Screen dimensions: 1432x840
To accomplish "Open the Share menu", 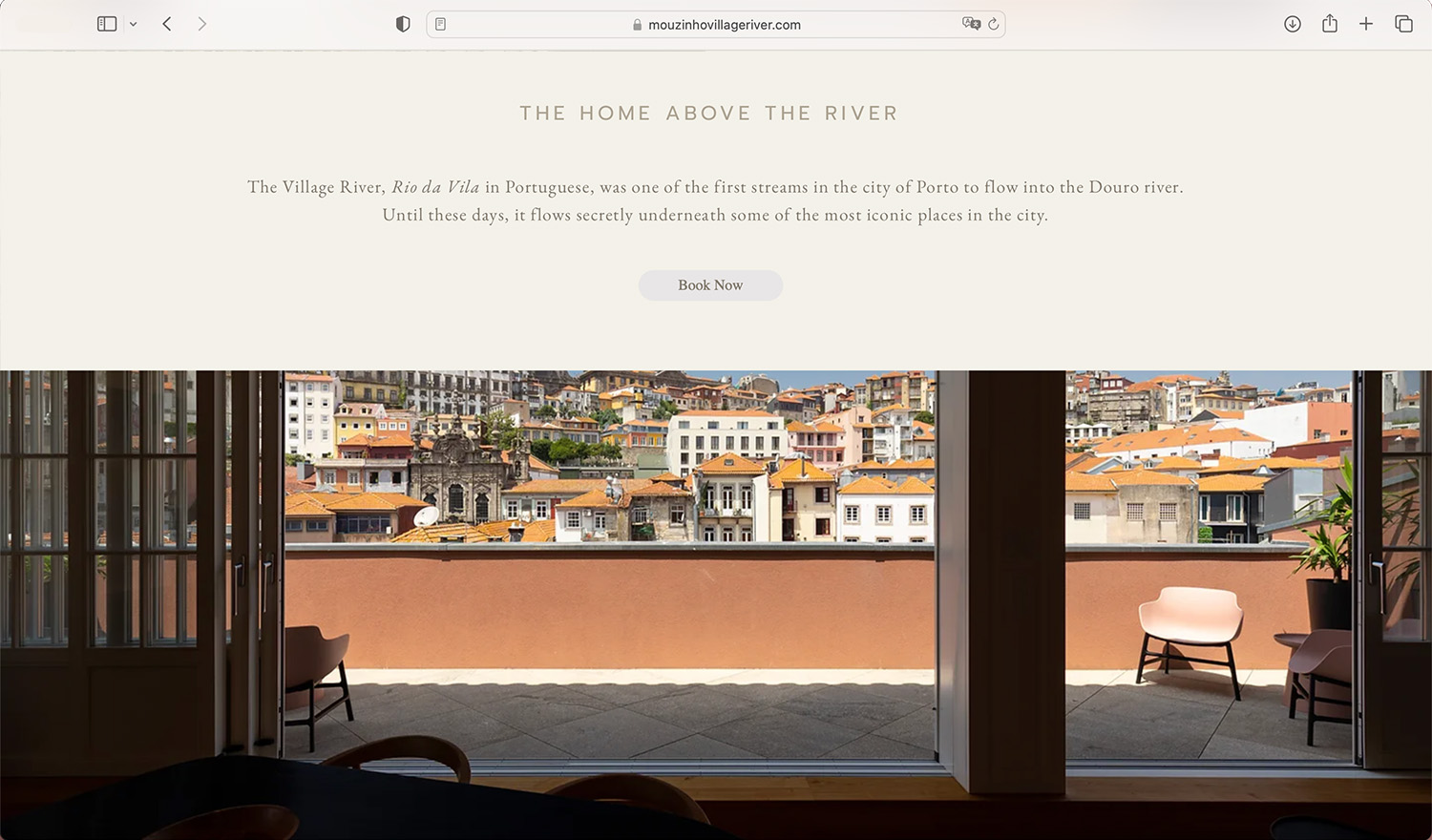I will [1330, 23].
